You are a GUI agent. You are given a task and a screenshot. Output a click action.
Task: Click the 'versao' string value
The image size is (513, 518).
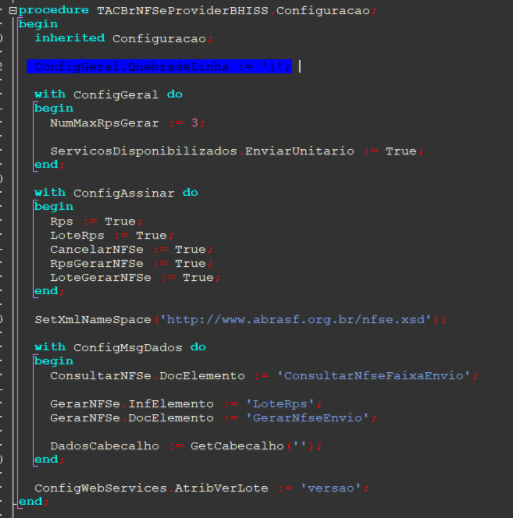point(331,488)
